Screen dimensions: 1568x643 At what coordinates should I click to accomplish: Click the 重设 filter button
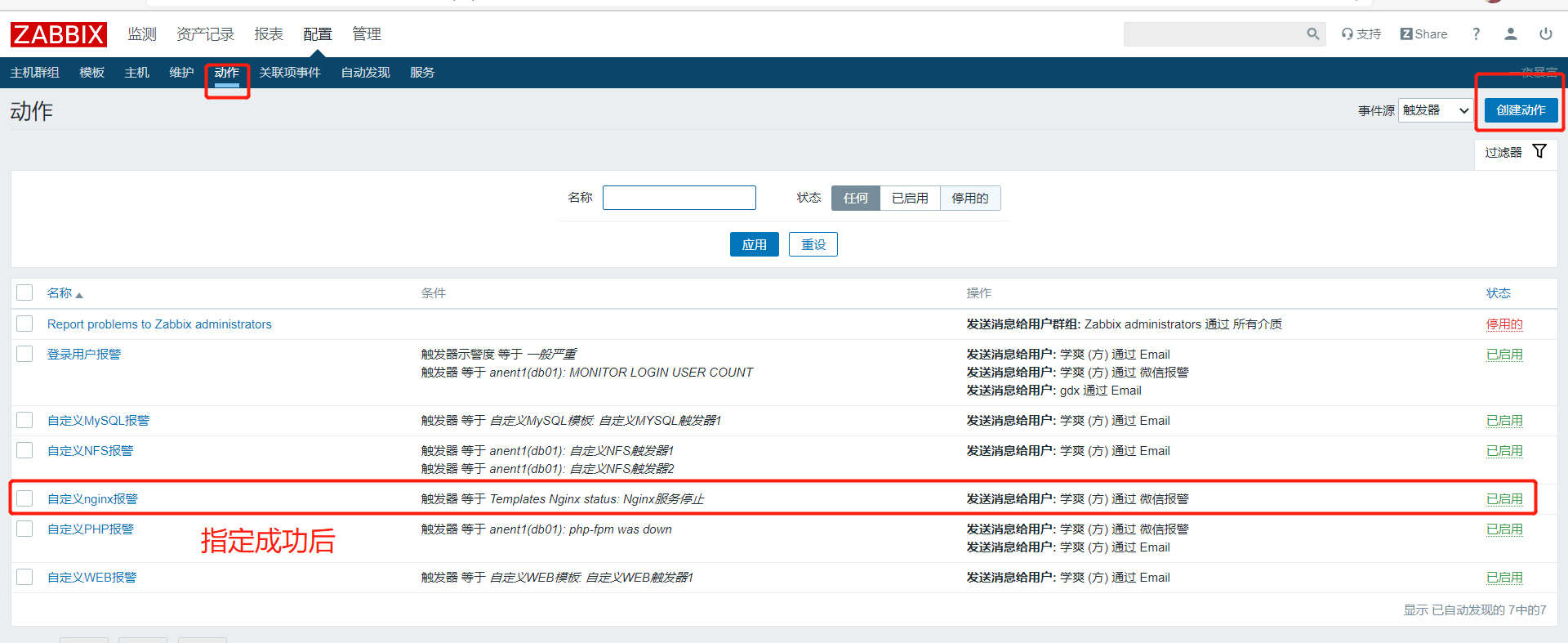click(x=813, y=244)
